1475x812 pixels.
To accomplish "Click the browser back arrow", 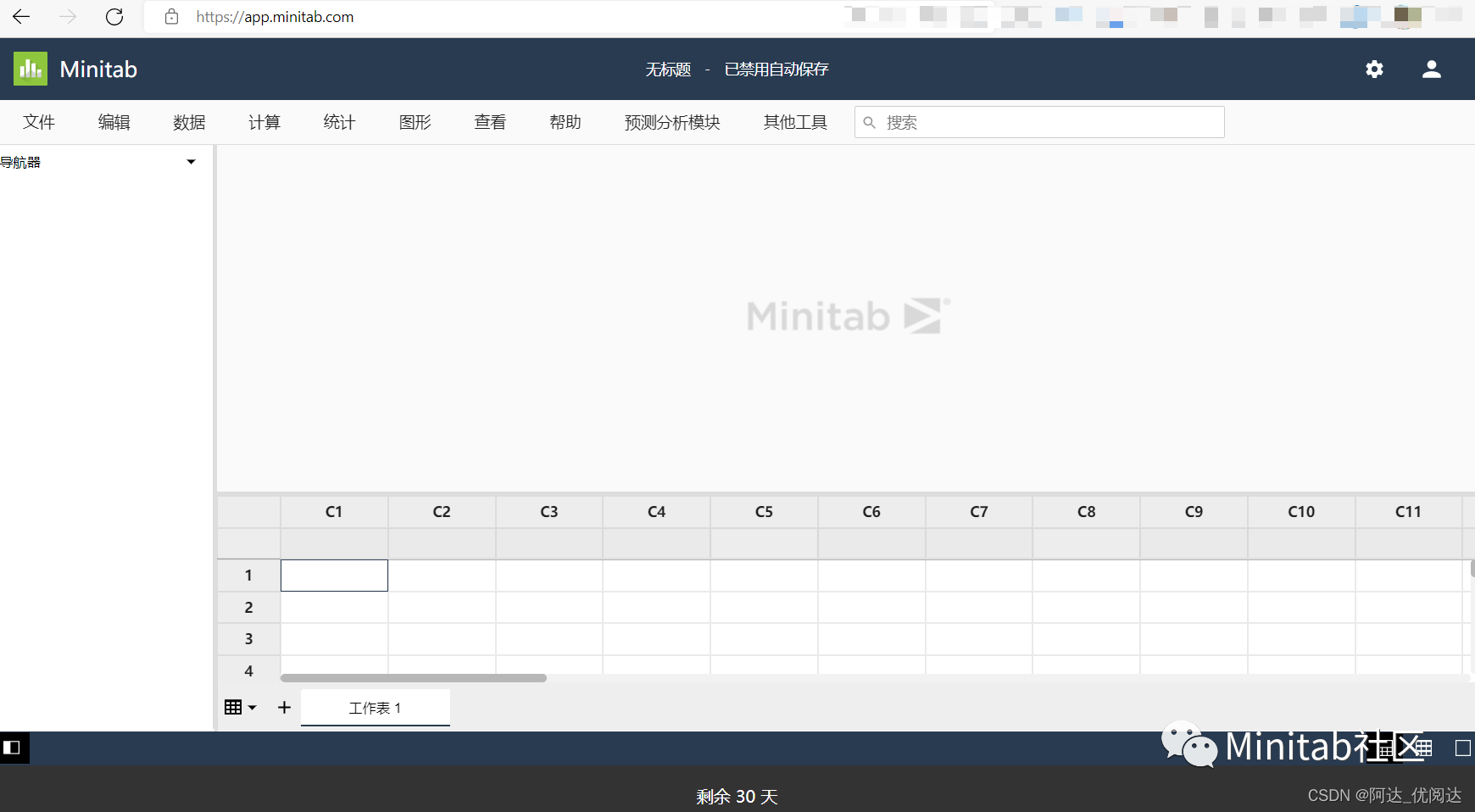I will click(x=20, y=16).
